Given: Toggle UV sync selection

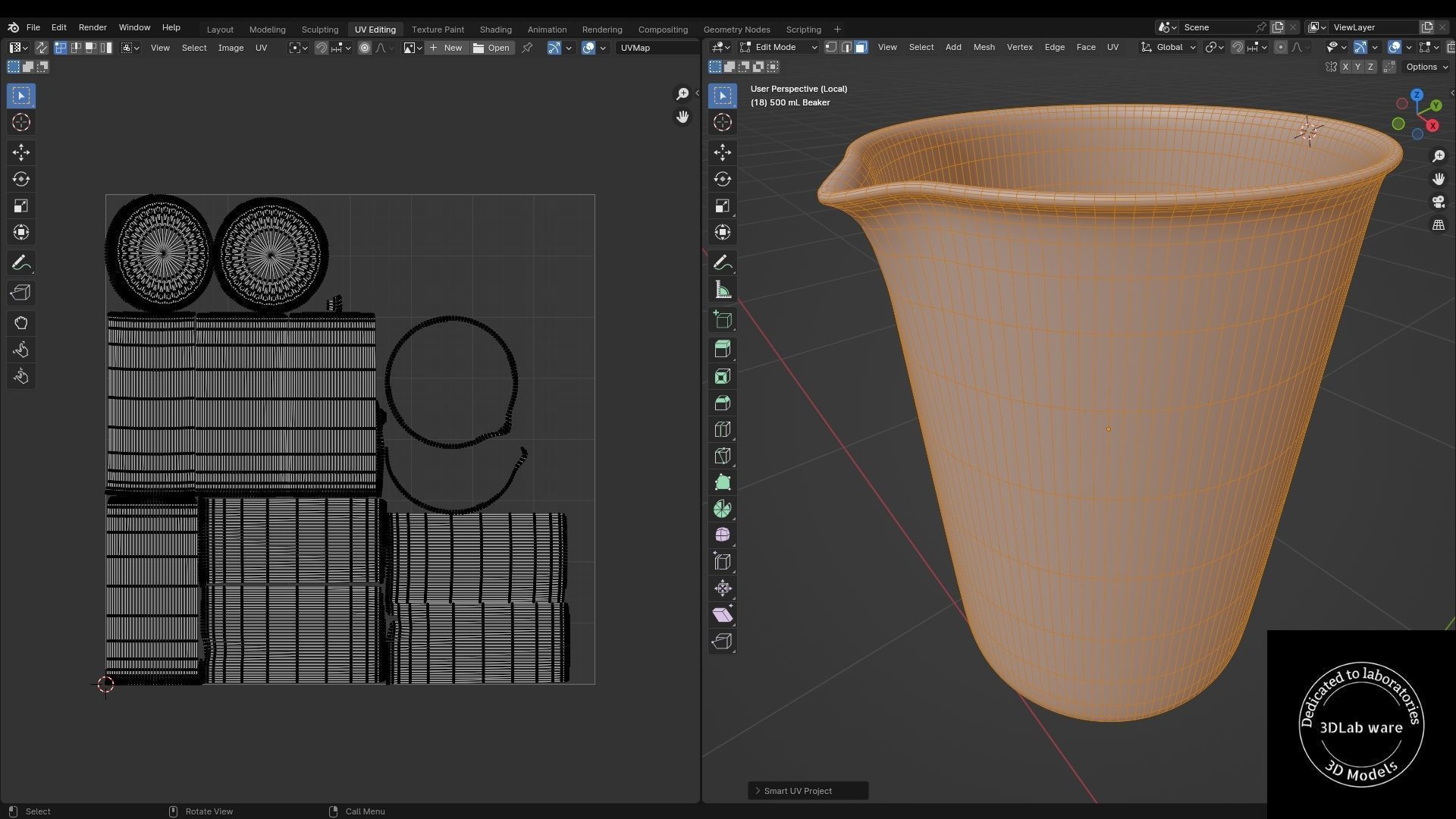Looking at the screenshot, I should pos(42,48).
